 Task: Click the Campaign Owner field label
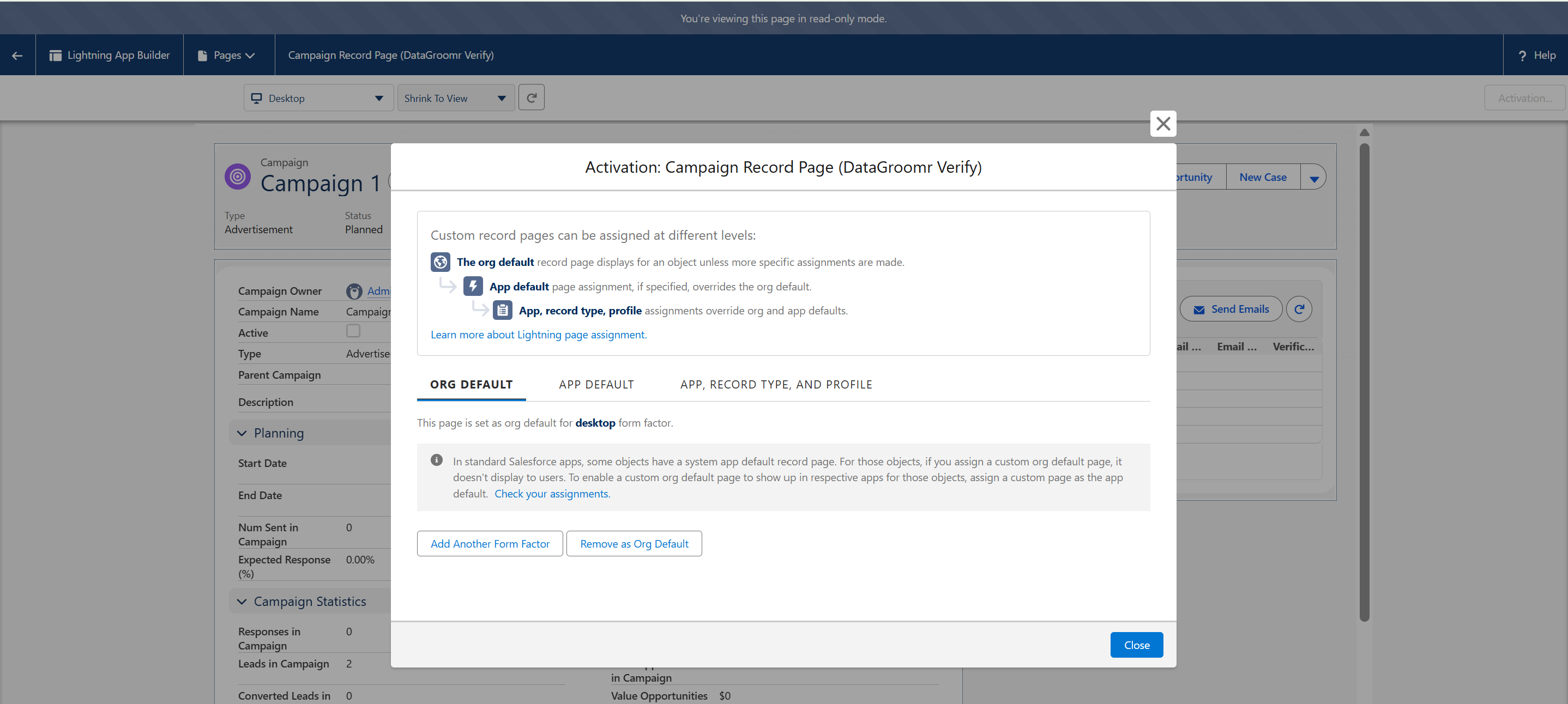coord(280,292)
